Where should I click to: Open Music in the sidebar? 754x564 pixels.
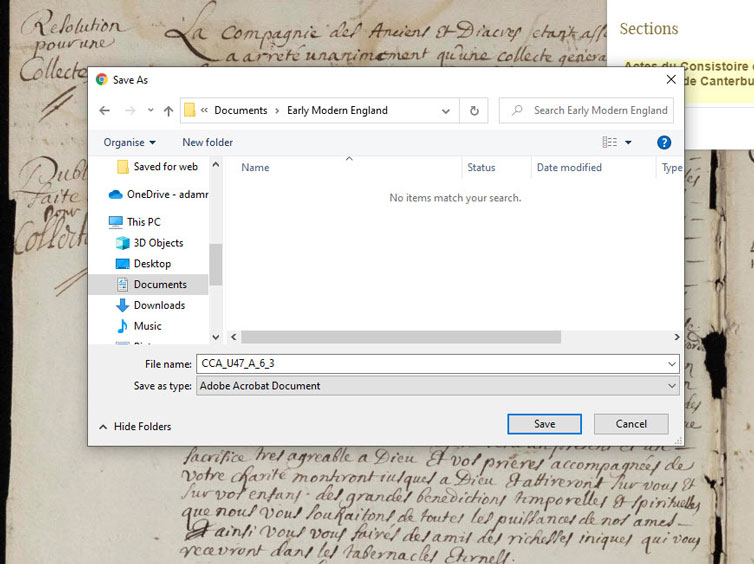[138, 326]
